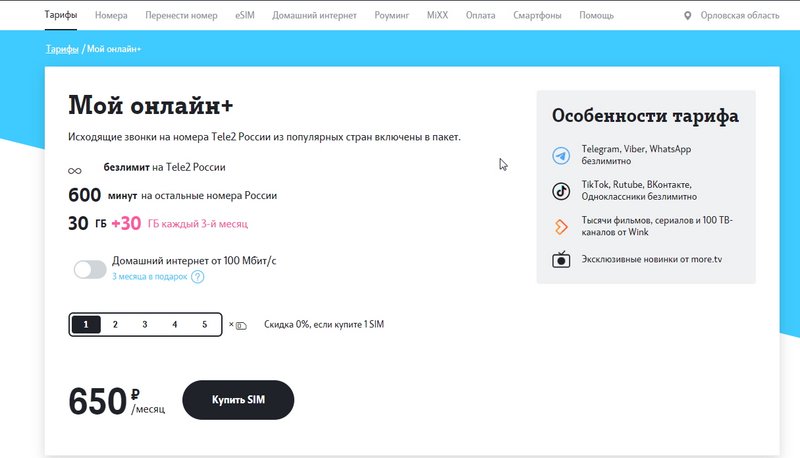The height and width of the screenshot is (458, 800).
Task: Select 5 SIMs in quantity selector
Action: pyautogui.click(x=205, y=324)
